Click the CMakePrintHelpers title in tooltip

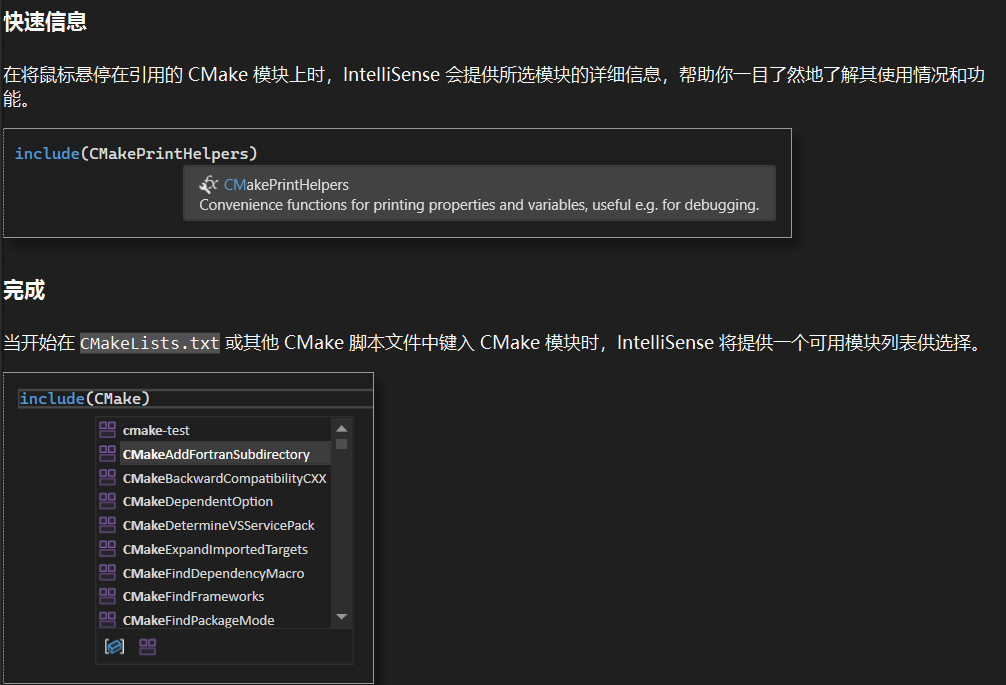[286, 185]
